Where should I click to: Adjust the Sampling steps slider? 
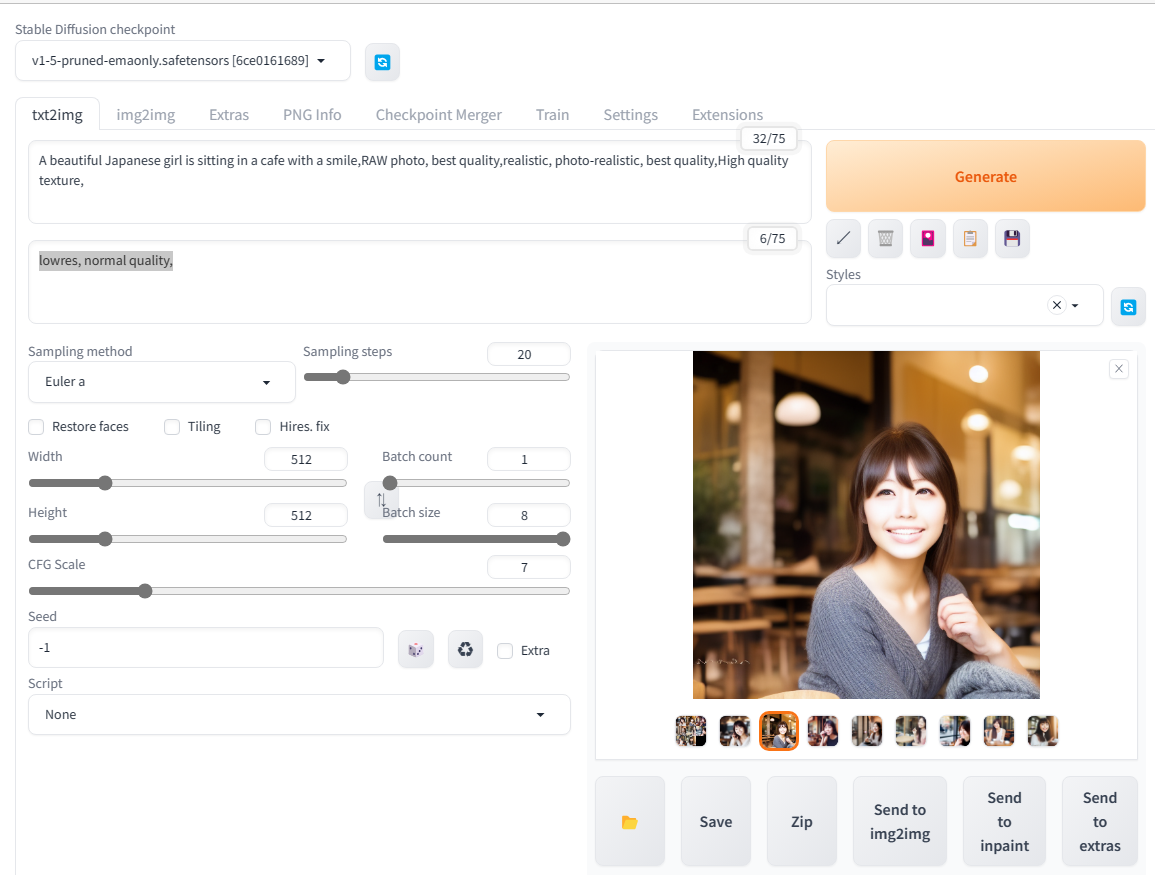tap(437, 377)
